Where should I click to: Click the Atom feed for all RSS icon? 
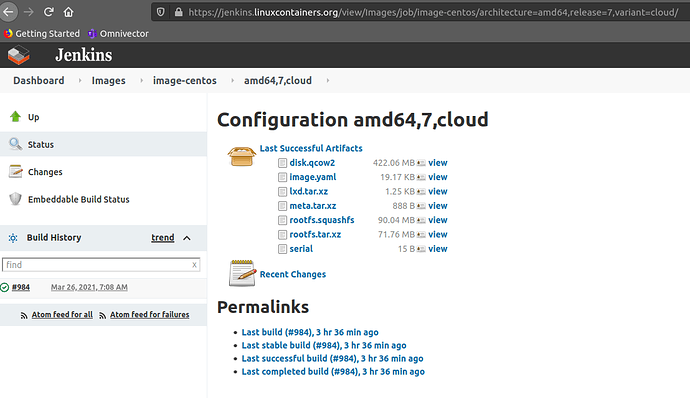pos(24,315)
